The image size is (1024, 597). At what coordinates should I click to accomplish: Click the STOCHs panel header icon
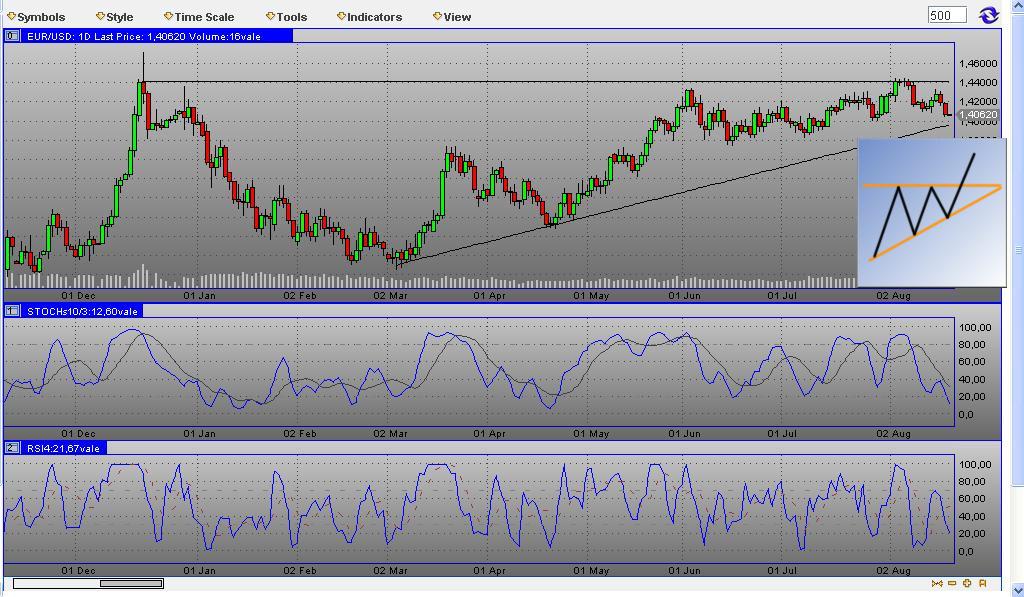coord(12,311)
